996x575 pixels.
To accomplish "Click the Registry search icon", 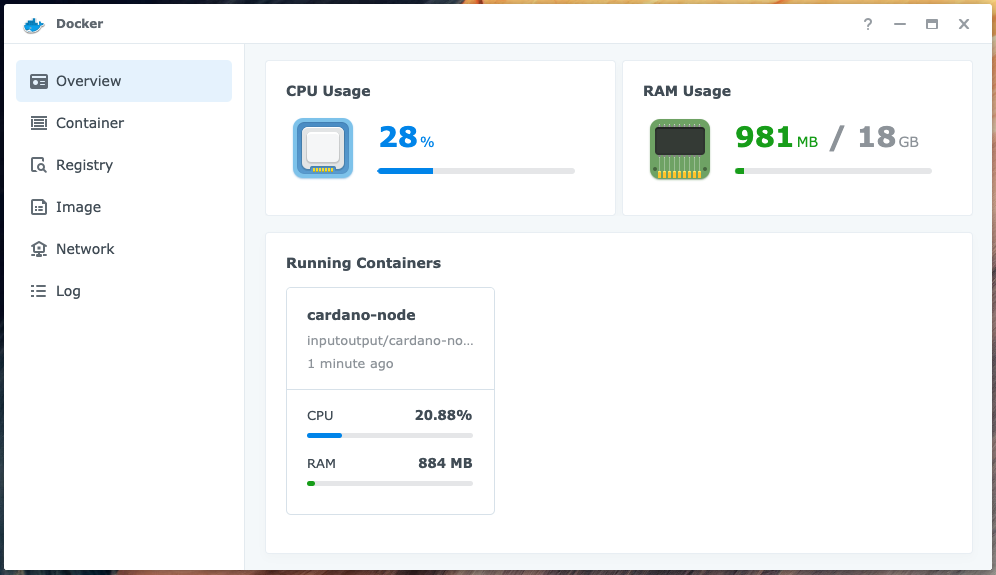I will click(39, 165).
